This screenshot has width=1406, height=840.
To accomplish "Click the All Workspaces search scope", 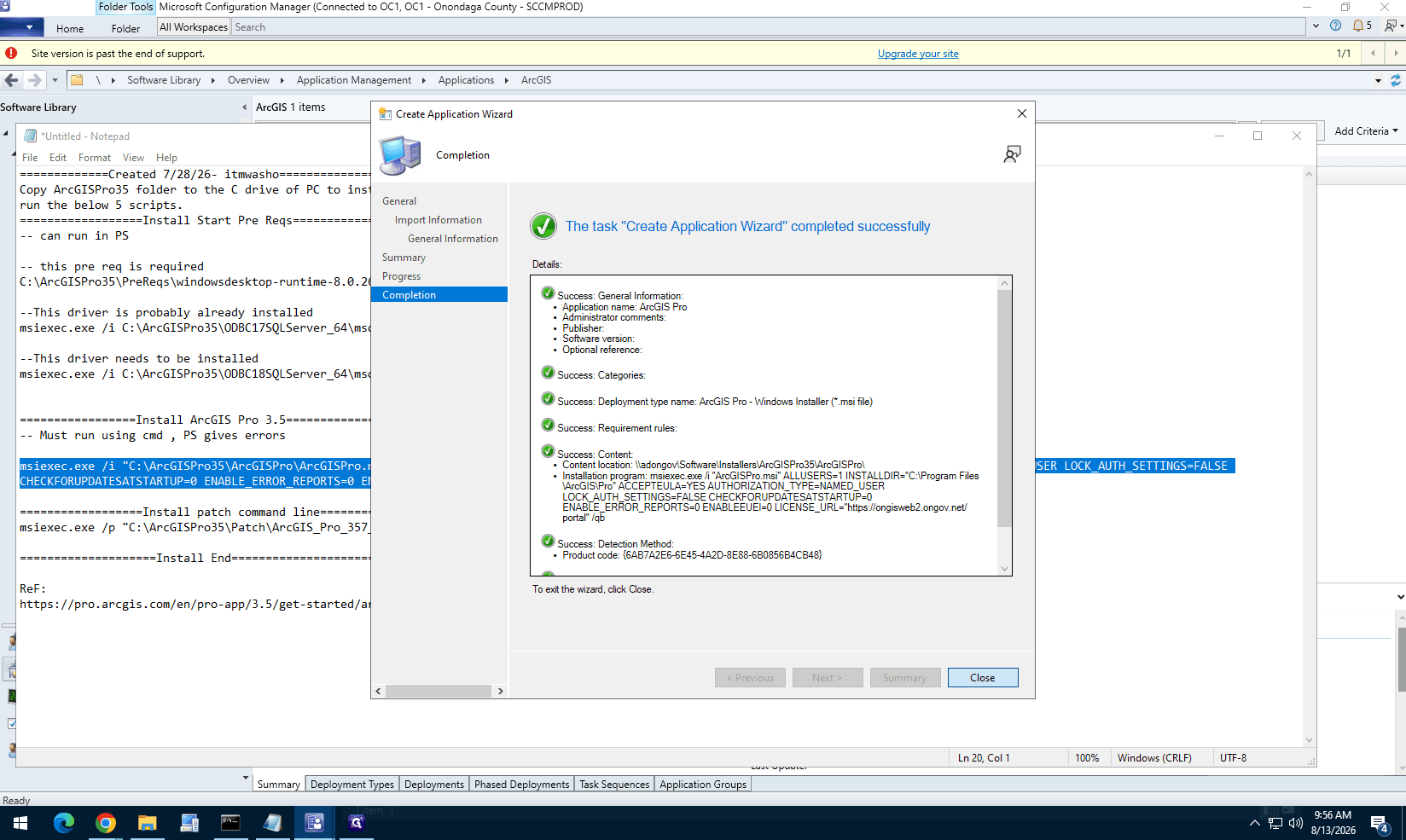I will point(194,27).
